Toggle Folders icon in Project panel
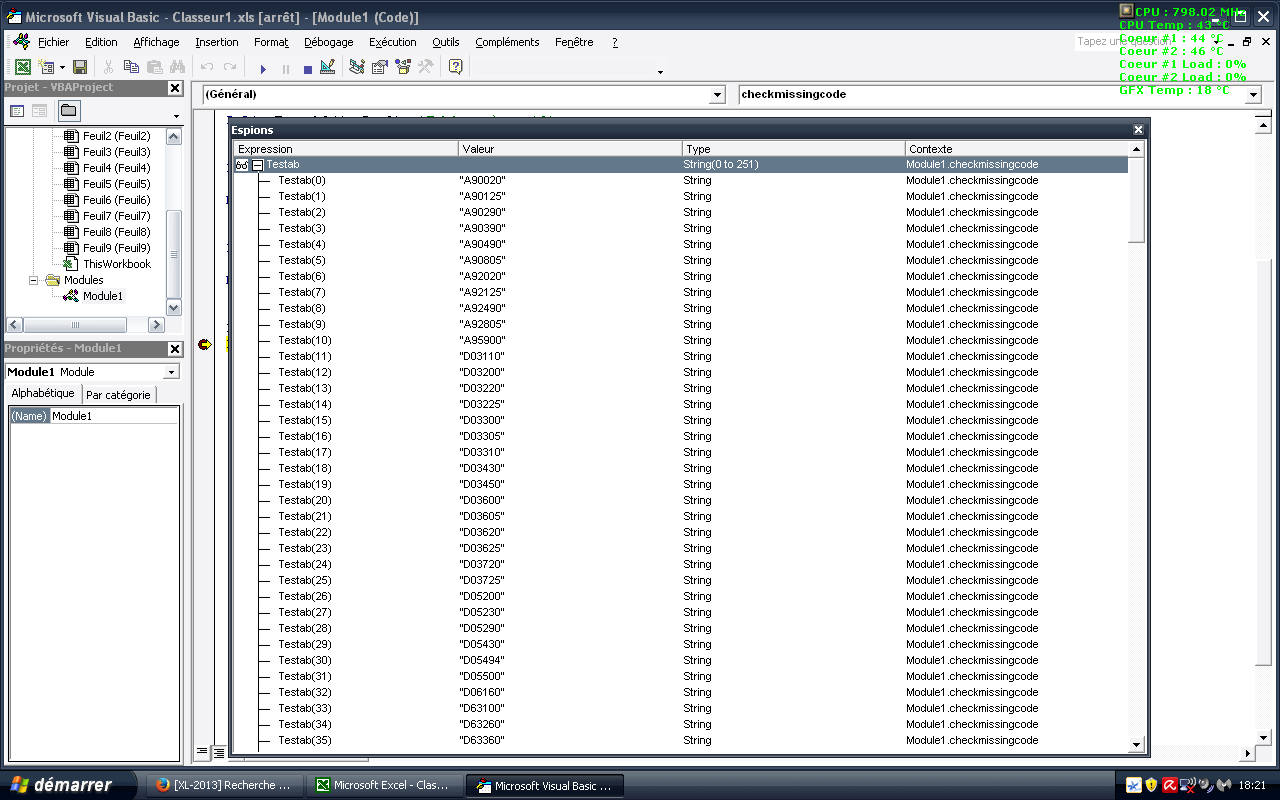This screenshot has height=800, width=1280. click(x=68, y=110)
